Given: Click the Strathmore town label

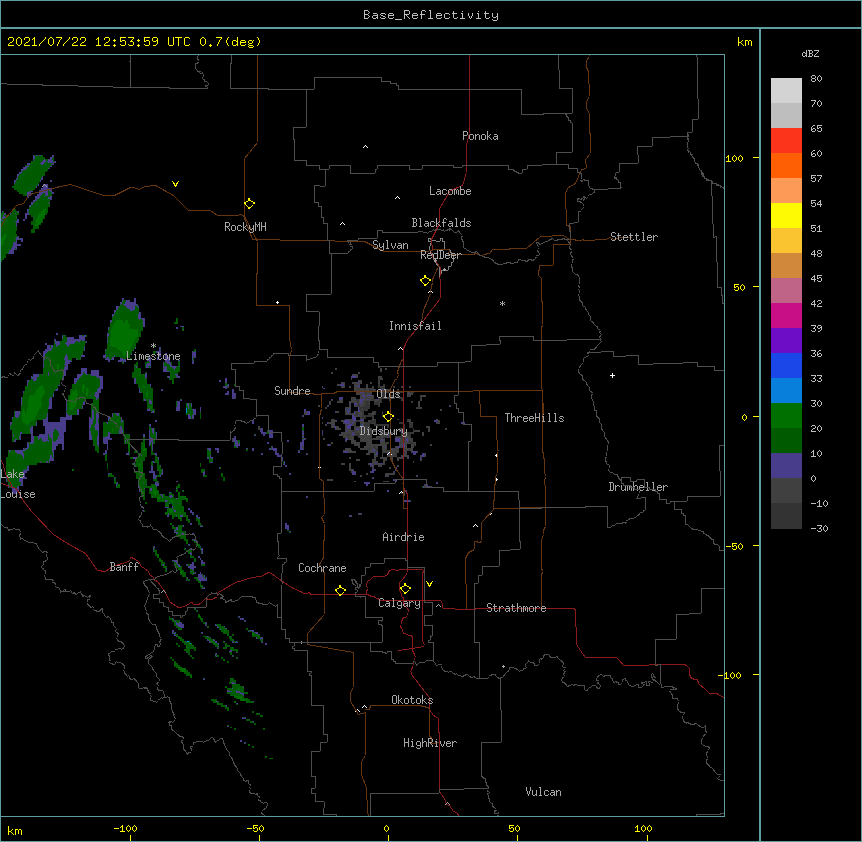Looking at the screenshot, I should pos(516,608).
